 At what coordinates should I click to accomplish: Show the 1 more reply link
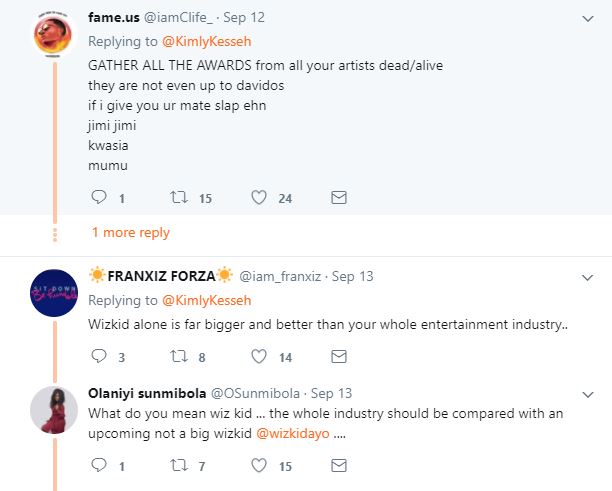click(x=131, y=233)
